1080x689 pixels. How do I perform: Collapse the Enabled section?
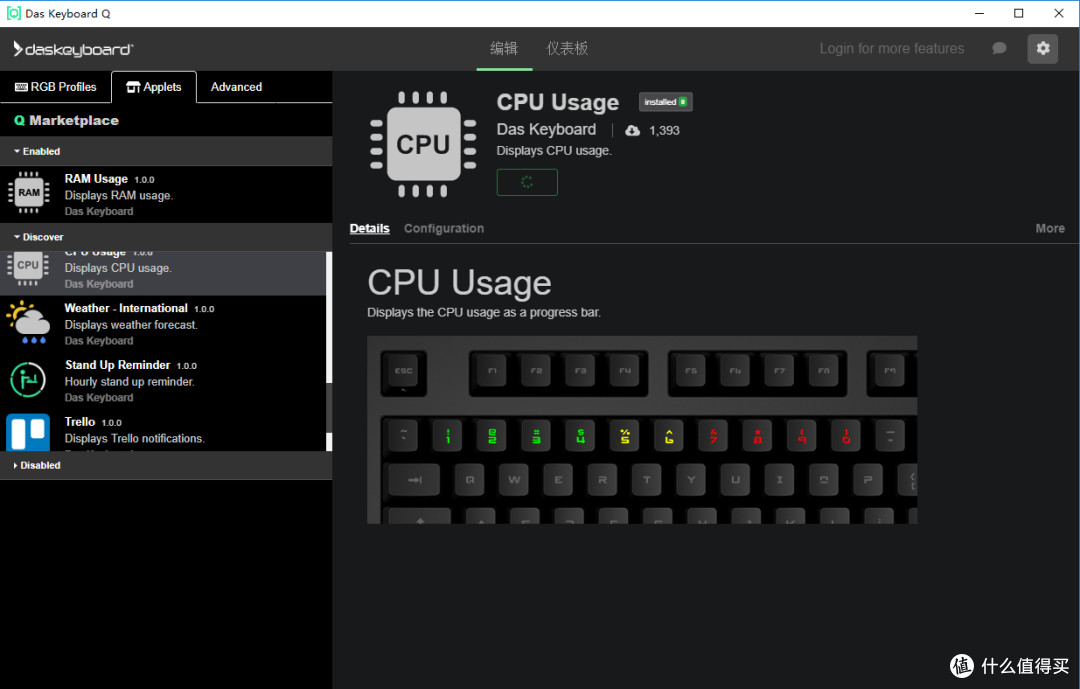(166, 151)
